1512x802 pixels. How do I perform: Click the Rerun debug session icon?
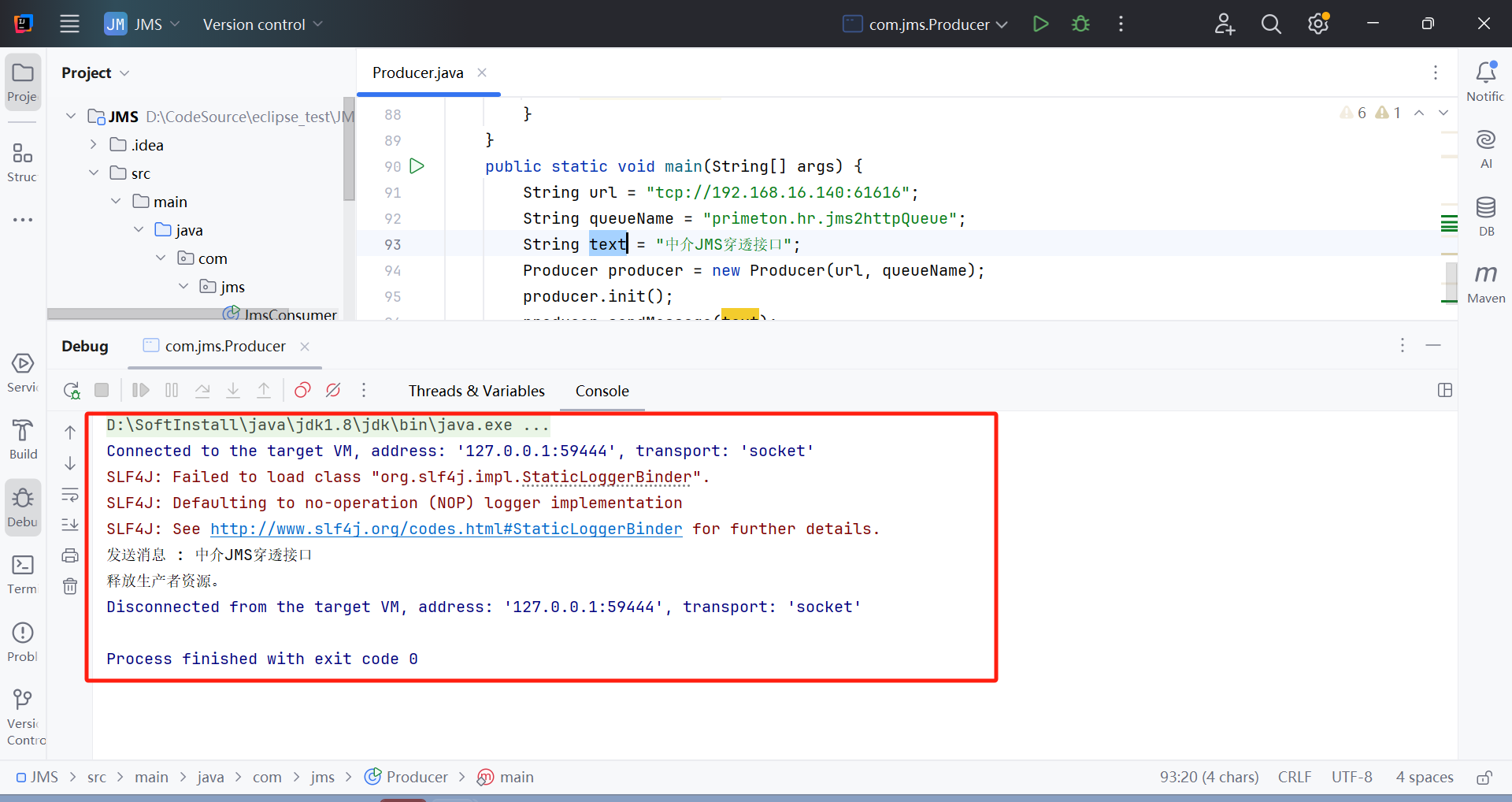72,391
